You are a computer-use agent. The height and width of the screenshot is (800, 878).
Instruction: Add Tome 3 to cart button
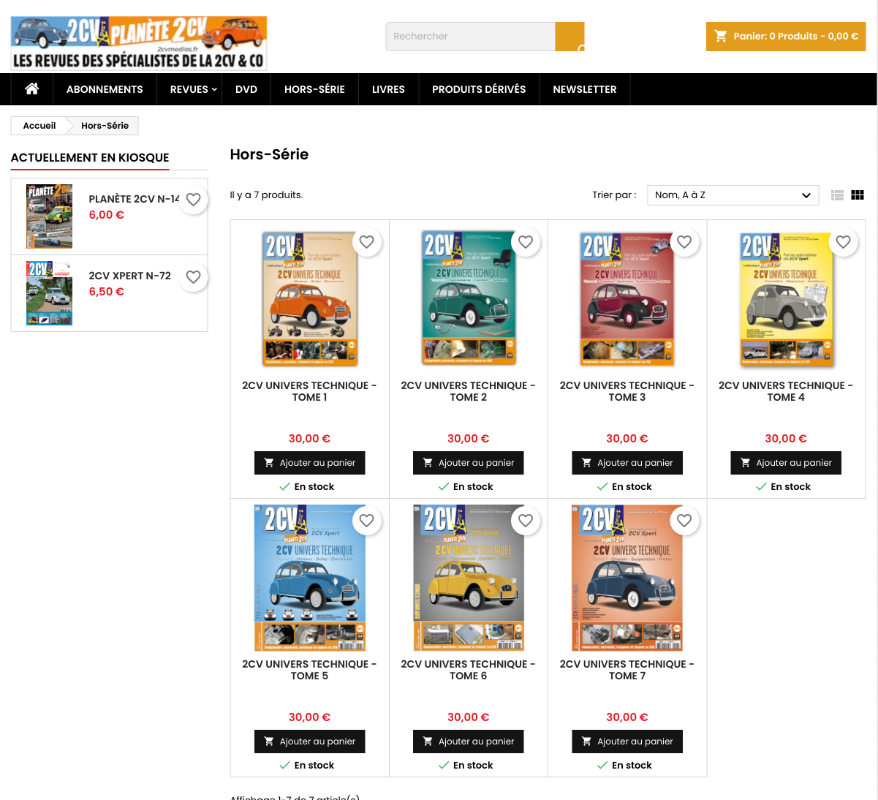coord(627,463)
